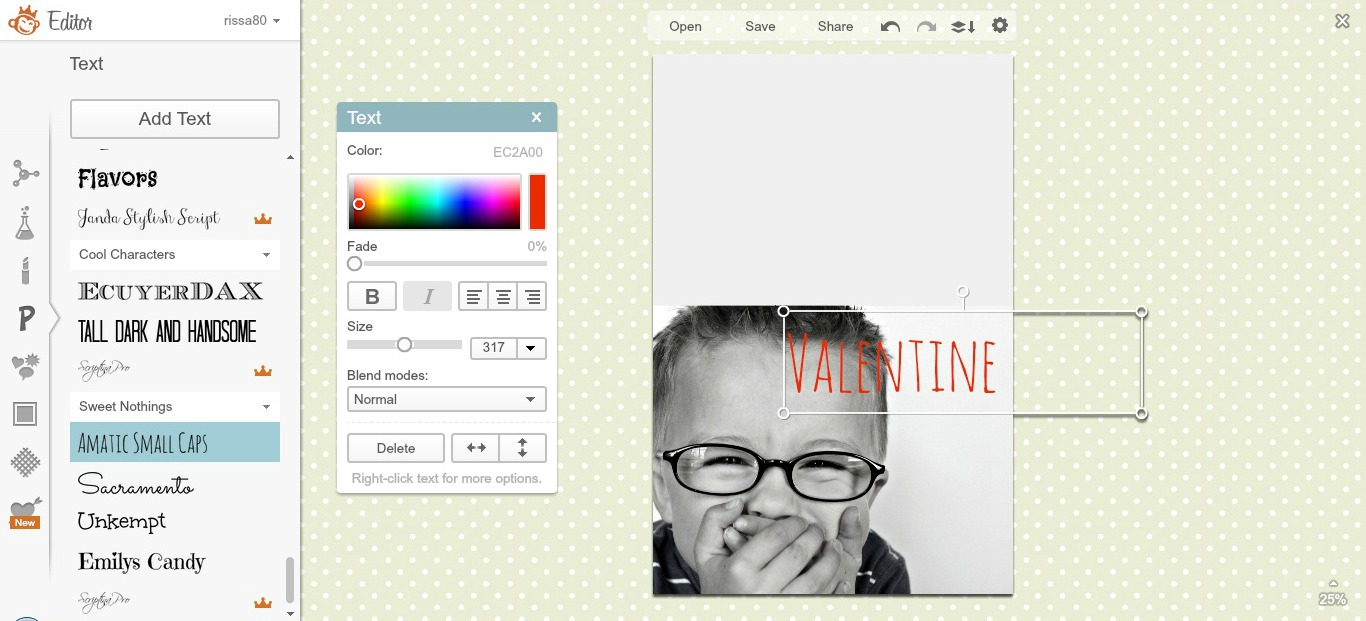Open the Blend modes Normal dropdown
Screen dimensions: 1366x621
point(447,399)
